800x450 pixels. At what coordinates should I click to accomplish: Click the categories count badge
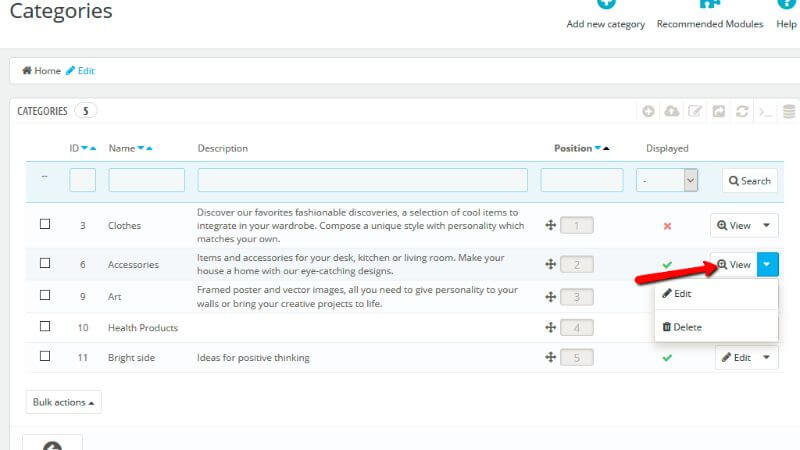click(86, 111)
